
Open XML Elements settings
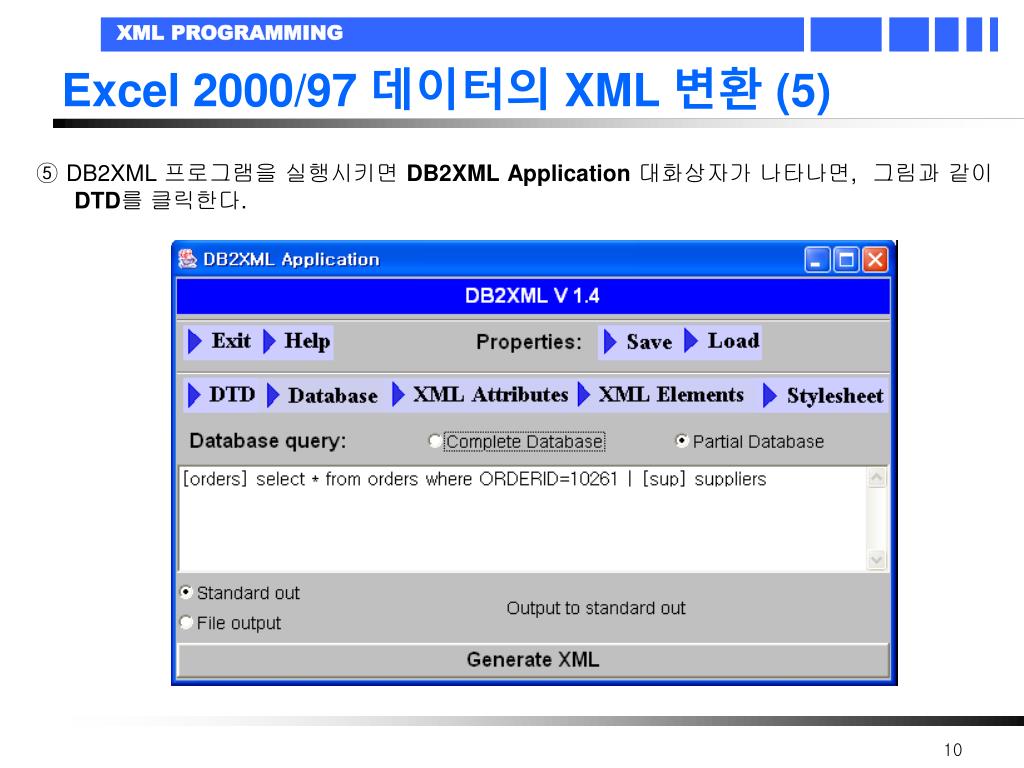tap(662, 395)
